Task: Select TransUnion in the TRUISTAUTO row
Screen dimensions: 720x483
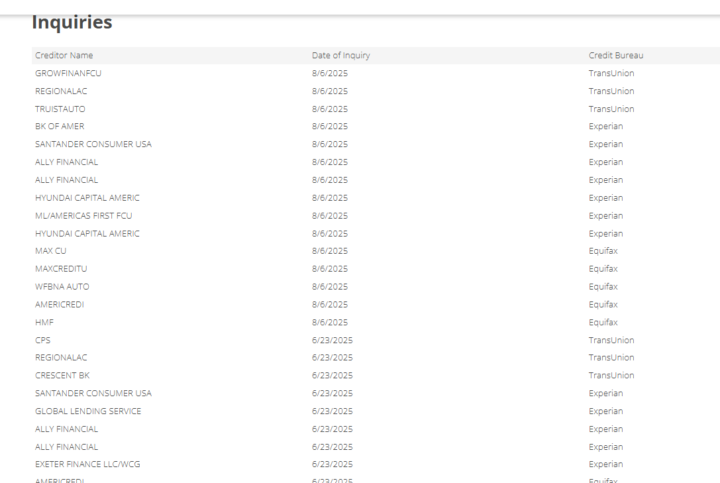Action: pos(611,109)
